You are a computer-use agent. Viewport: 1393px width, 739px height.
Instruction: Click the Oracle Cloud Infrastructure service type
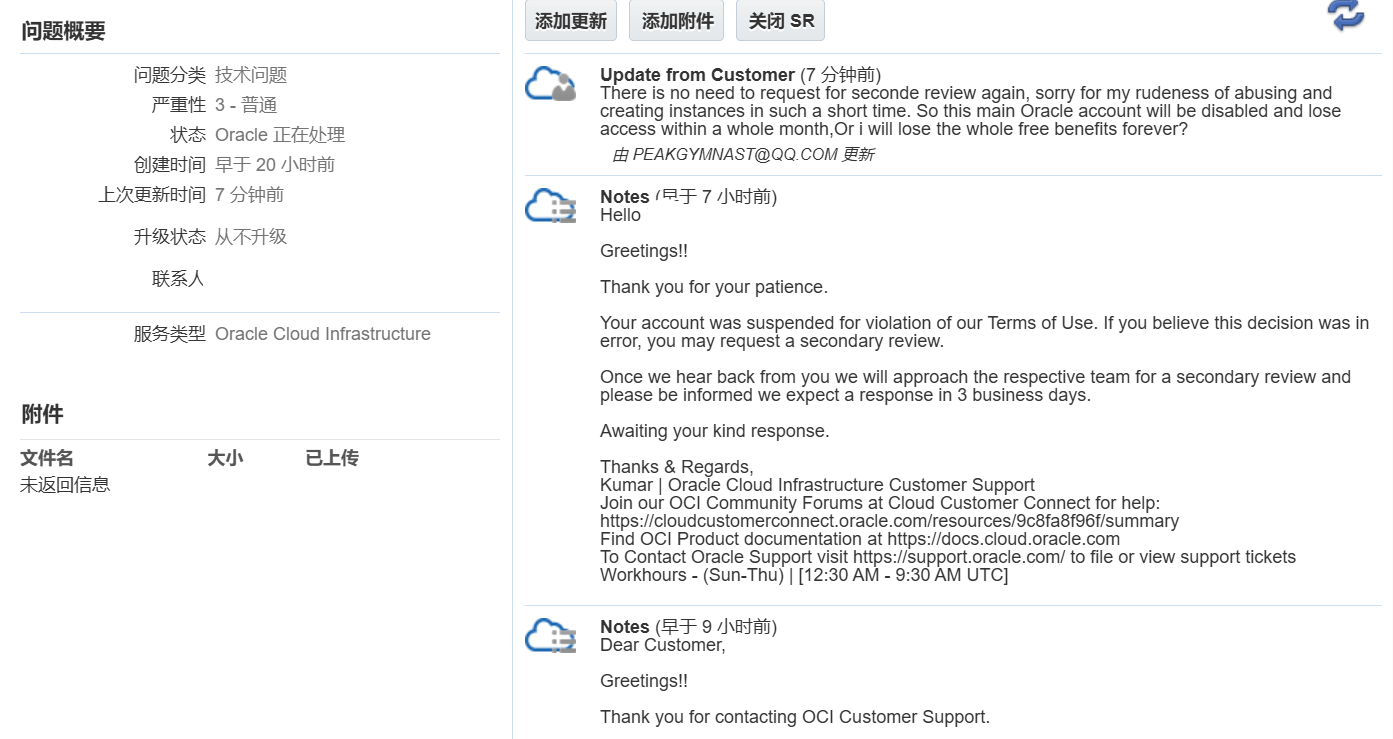pos(323,334)
